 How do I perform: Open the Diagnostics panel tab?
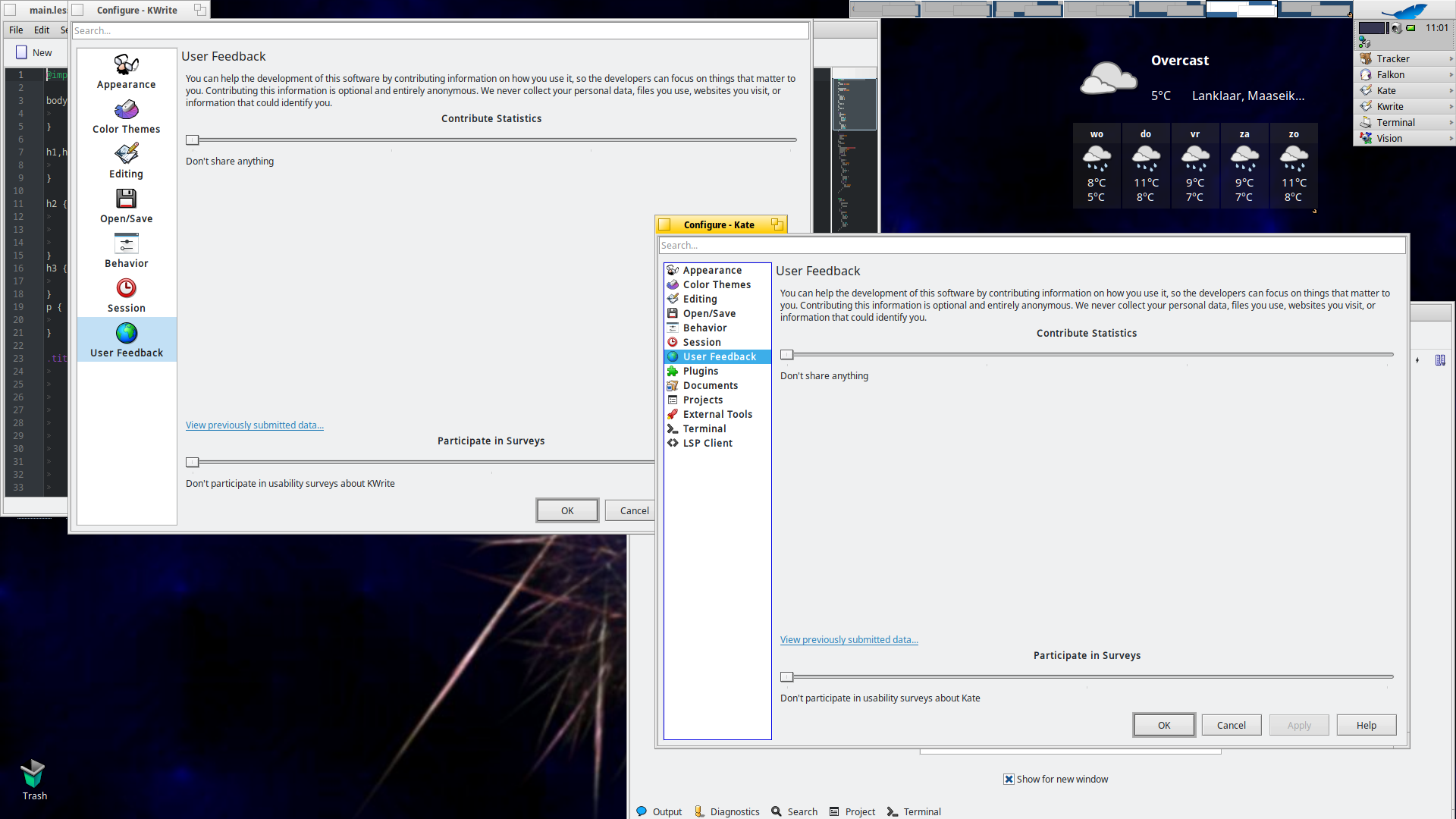(x=726, y=811)
